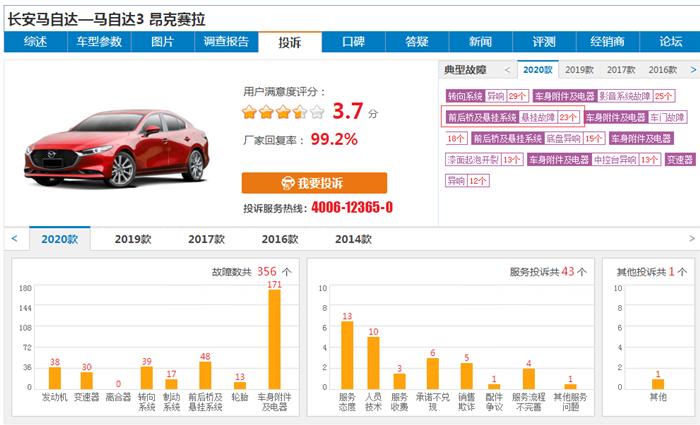The width and height of the screenshot is (700, 425).
Task: Click the 人员技术 bar showing 10
Action: [374, 362]
